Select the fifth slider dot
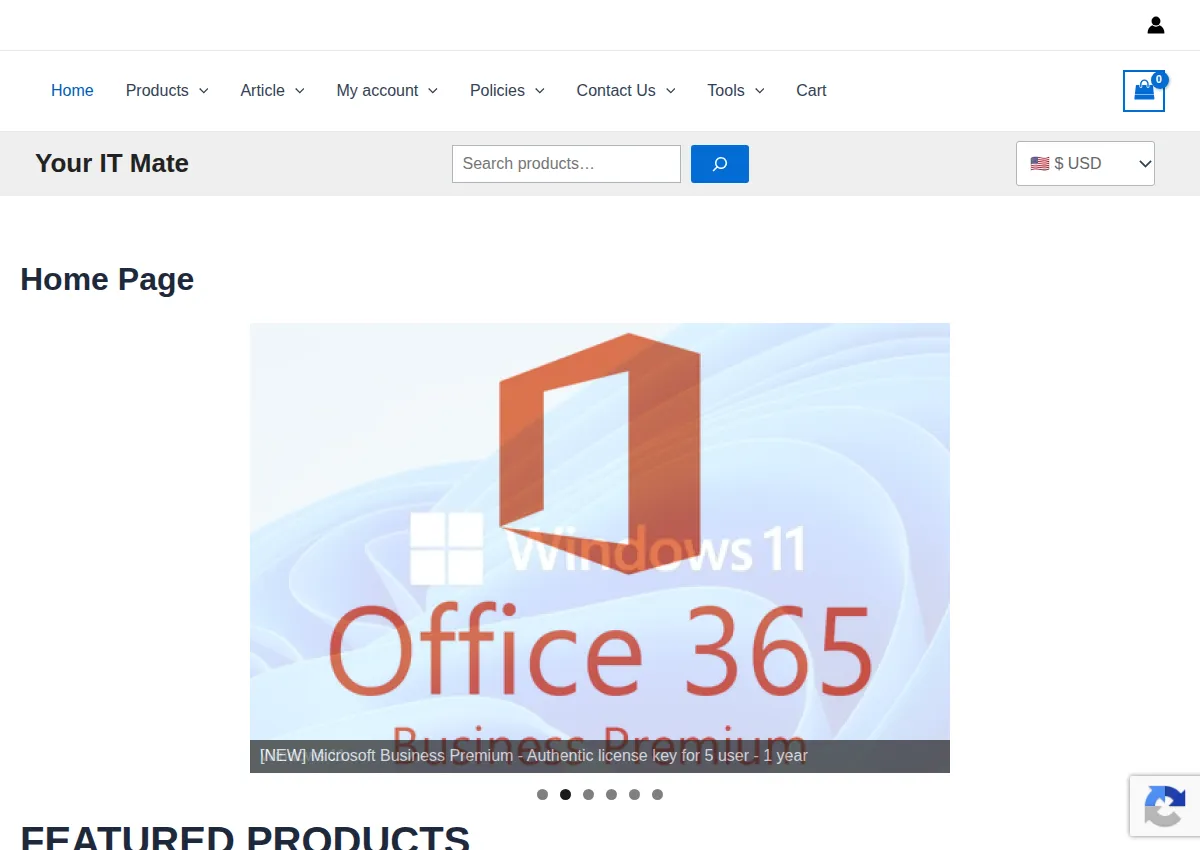The width and height of the screenshot is (1200, 850). tap(634, 795)
